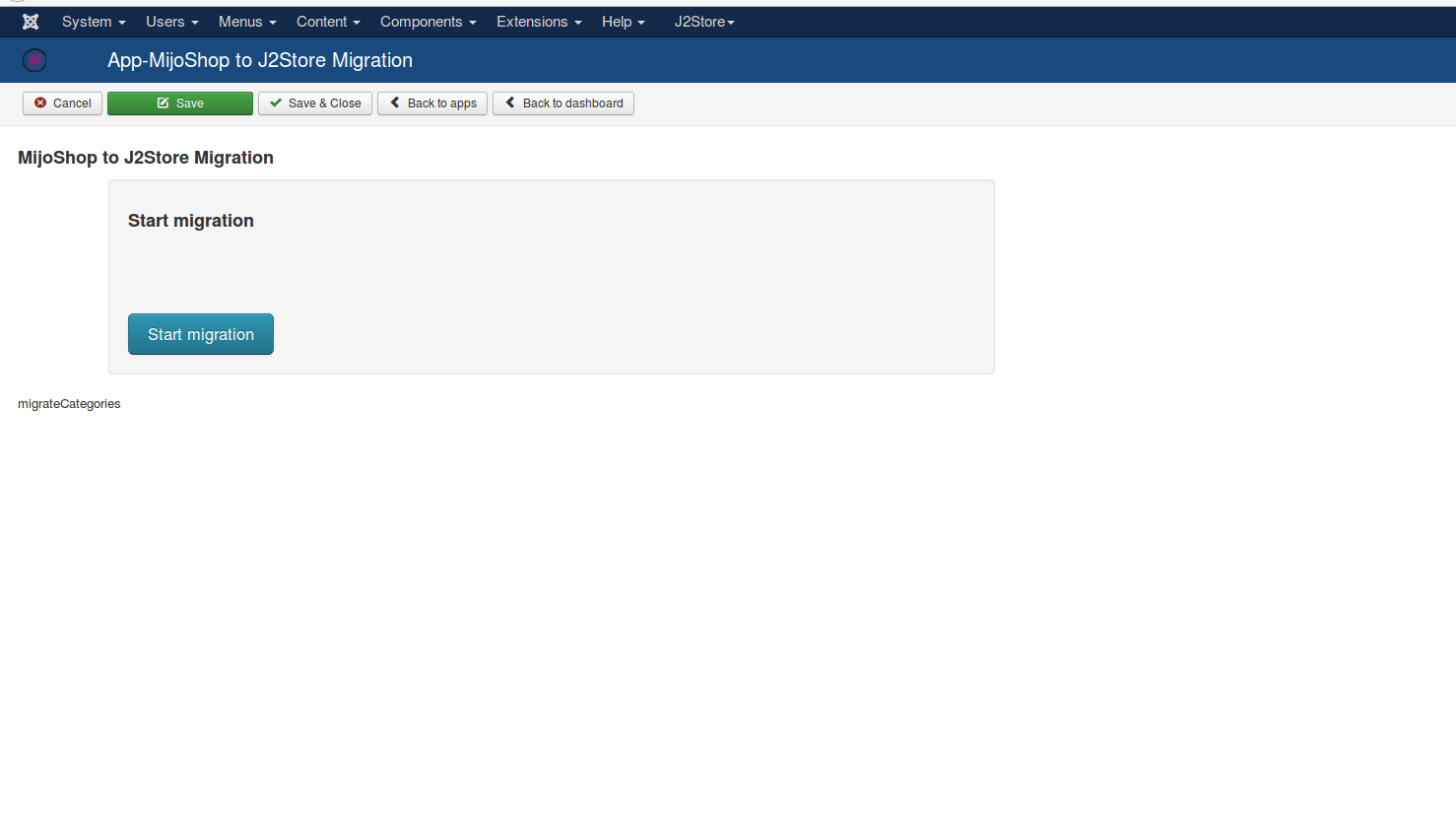Expand the Components menu

pos(429,22)
